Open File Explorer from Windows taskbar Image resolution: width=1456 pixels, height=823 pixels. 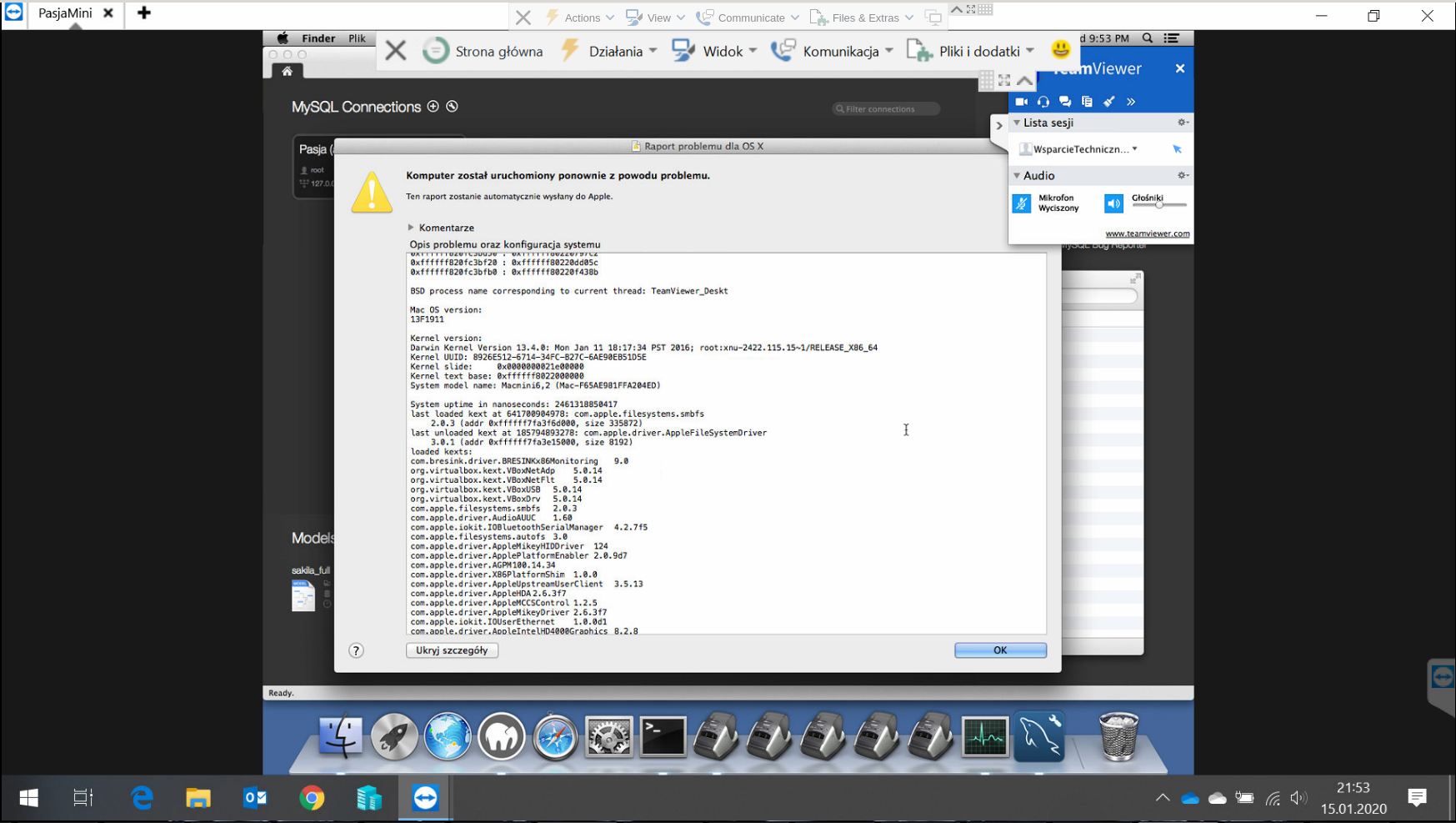[x=198, y=798]
